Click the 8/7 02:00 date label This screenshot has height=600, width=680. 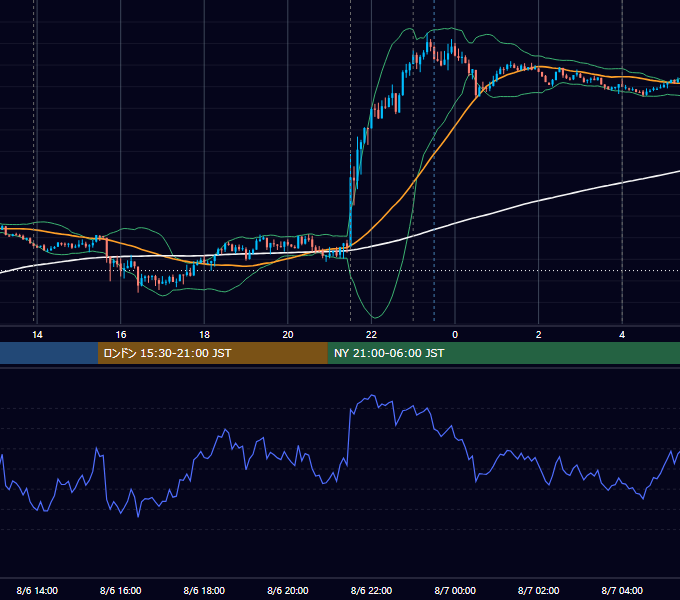539,590
